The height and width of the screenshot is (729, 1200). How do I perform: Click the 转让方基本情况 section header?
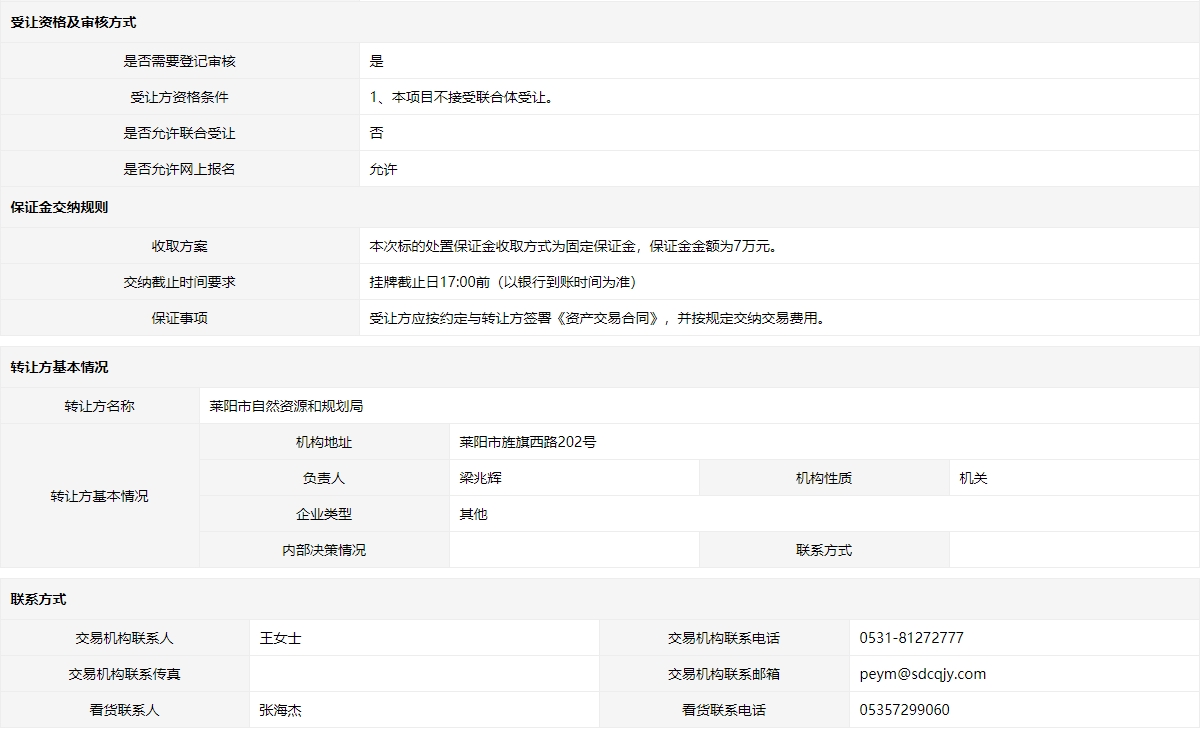click(59, 368)
